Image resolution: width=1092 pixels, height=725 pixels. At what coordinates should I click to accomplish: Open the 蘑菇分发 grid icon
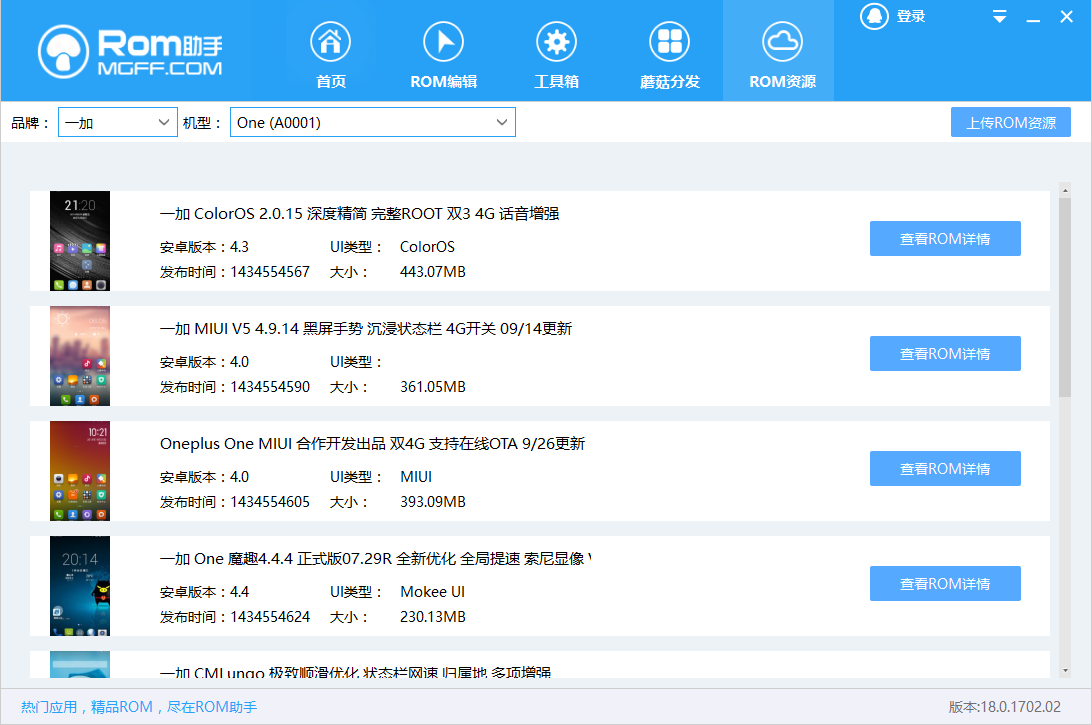coord(669,42)
